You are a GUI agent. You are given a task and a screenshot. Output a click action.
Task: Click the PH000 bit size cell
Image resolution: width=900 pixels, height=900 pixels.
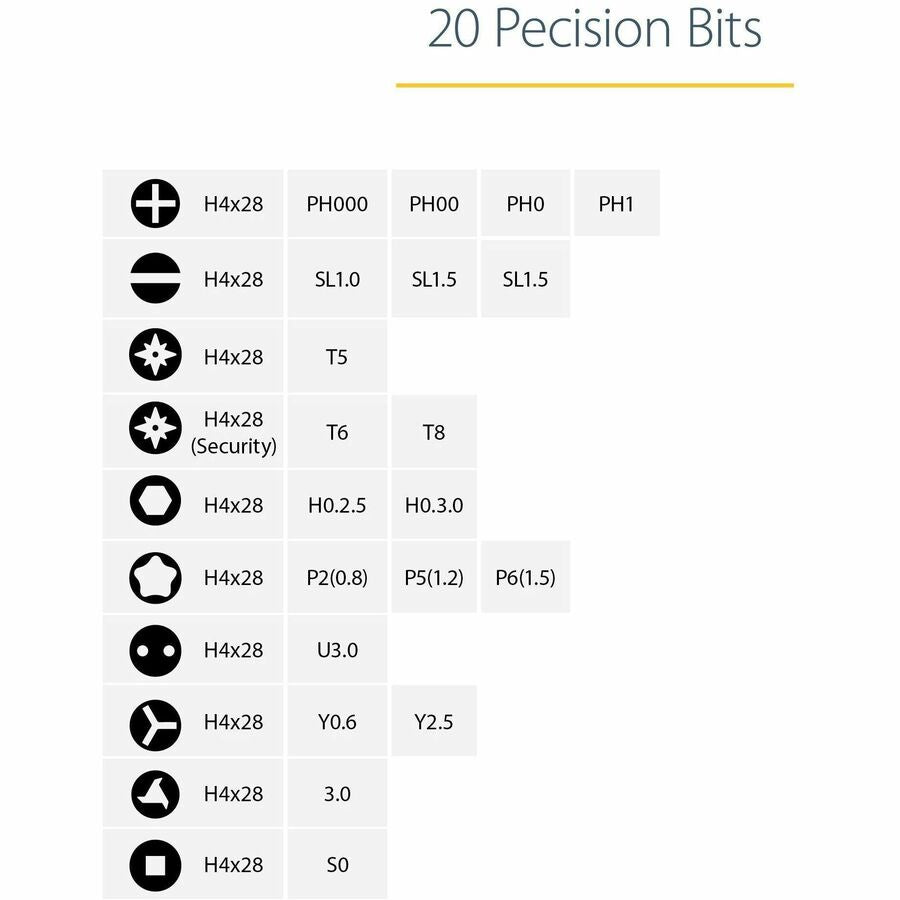337,204
